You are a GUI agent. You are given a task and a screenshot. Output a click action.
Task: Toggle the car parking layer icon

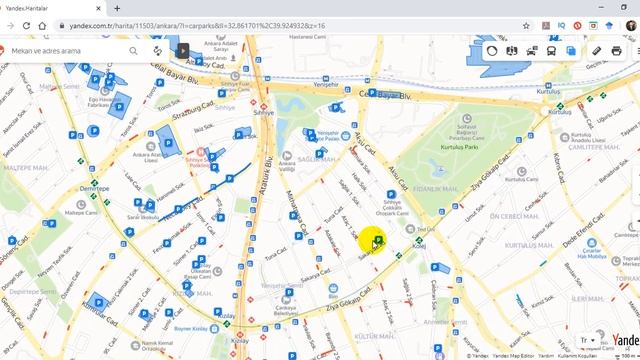(x=531, y=51)
